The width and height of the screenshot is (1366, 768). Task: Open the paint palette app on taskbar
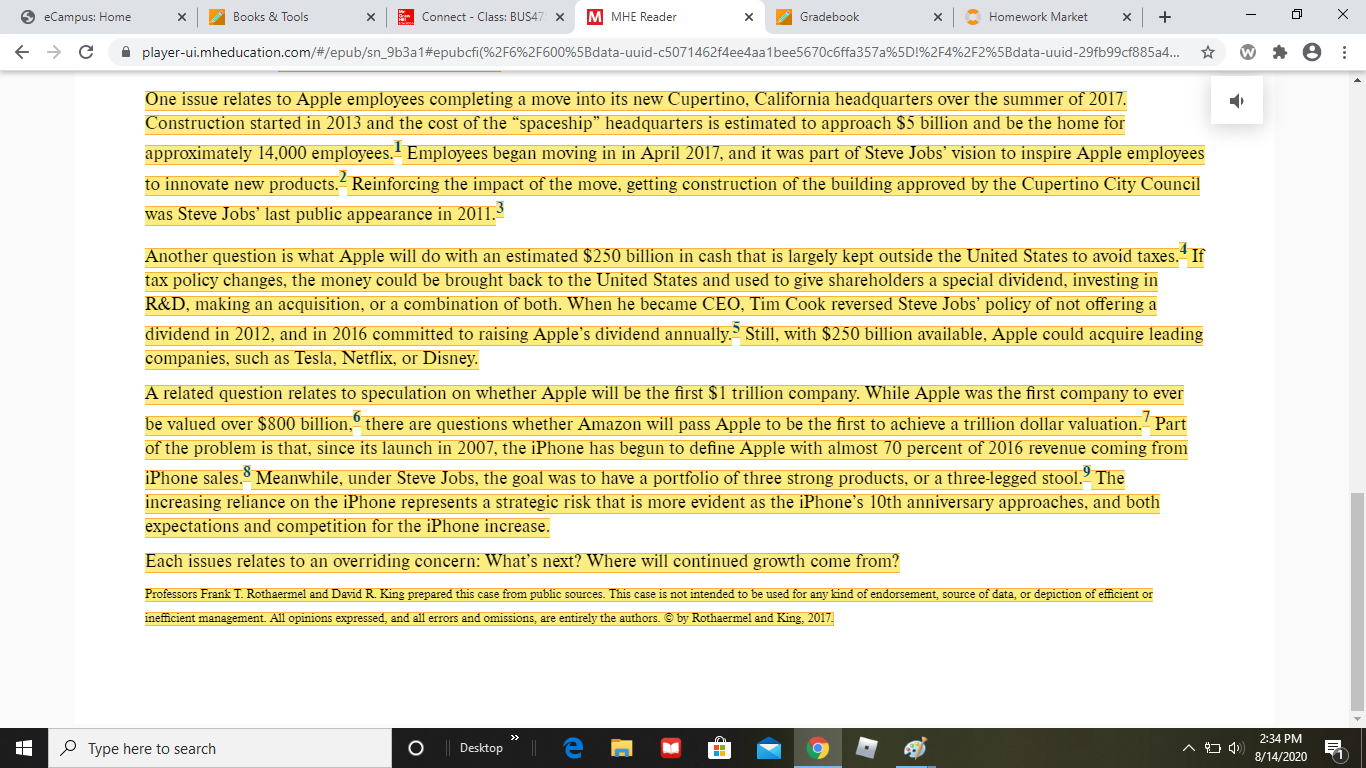915,748
